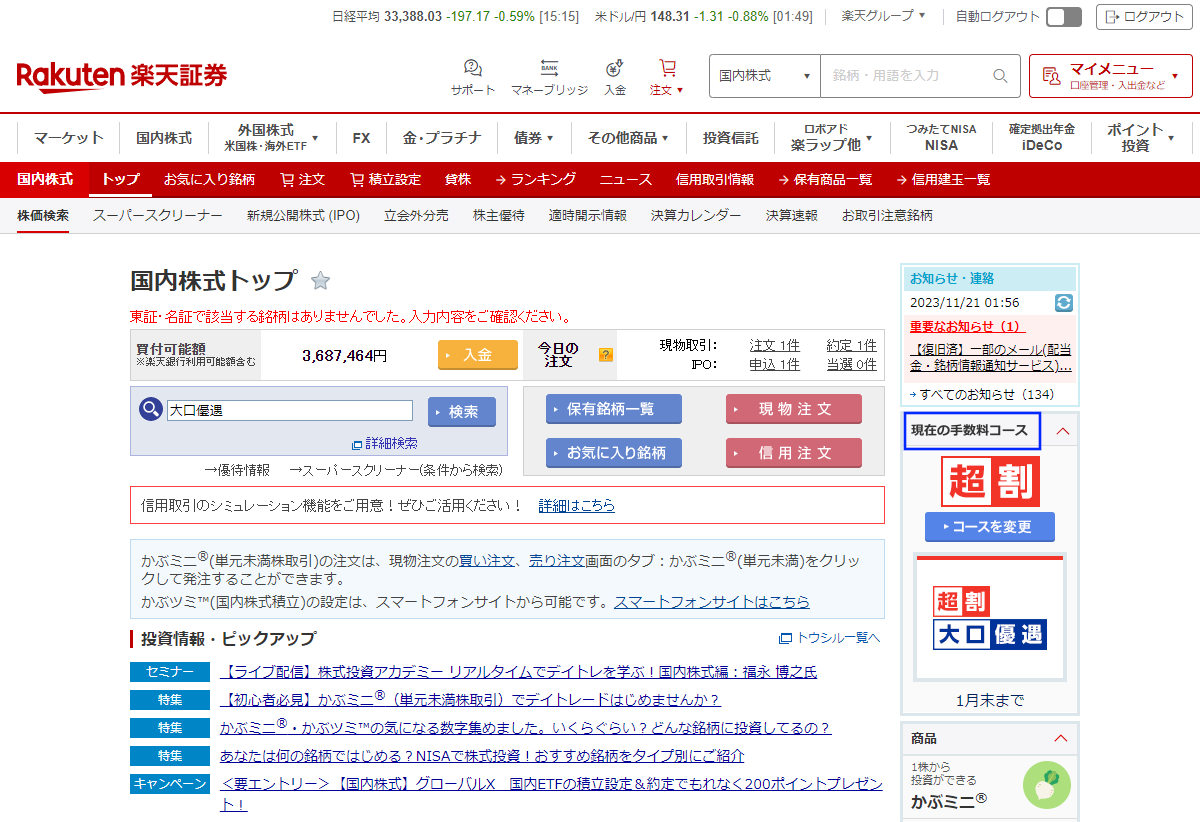Image resolution: width=1200 pixels, height=822 pixels.
Task: Expand the 楽天グループ menu
Action: (x=884, y=16)
